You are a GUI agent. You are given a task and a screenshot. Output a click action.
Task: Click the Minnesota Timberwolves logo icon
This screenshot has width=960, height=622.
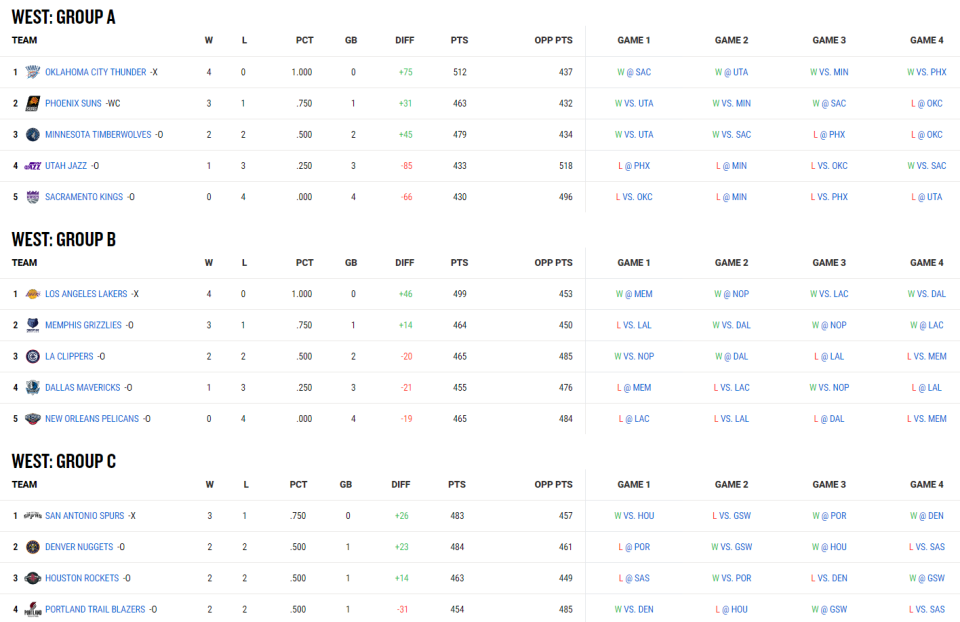pos(33,135)
